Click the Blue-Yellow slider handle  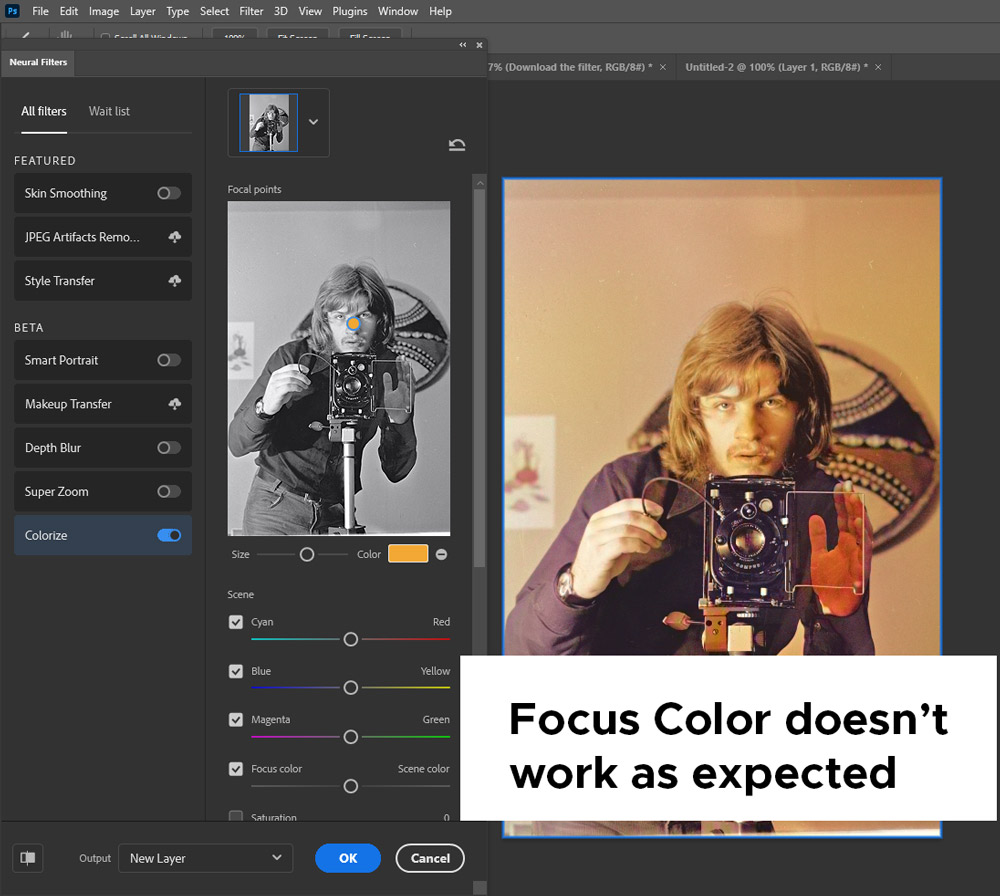(x=351, y=687)
